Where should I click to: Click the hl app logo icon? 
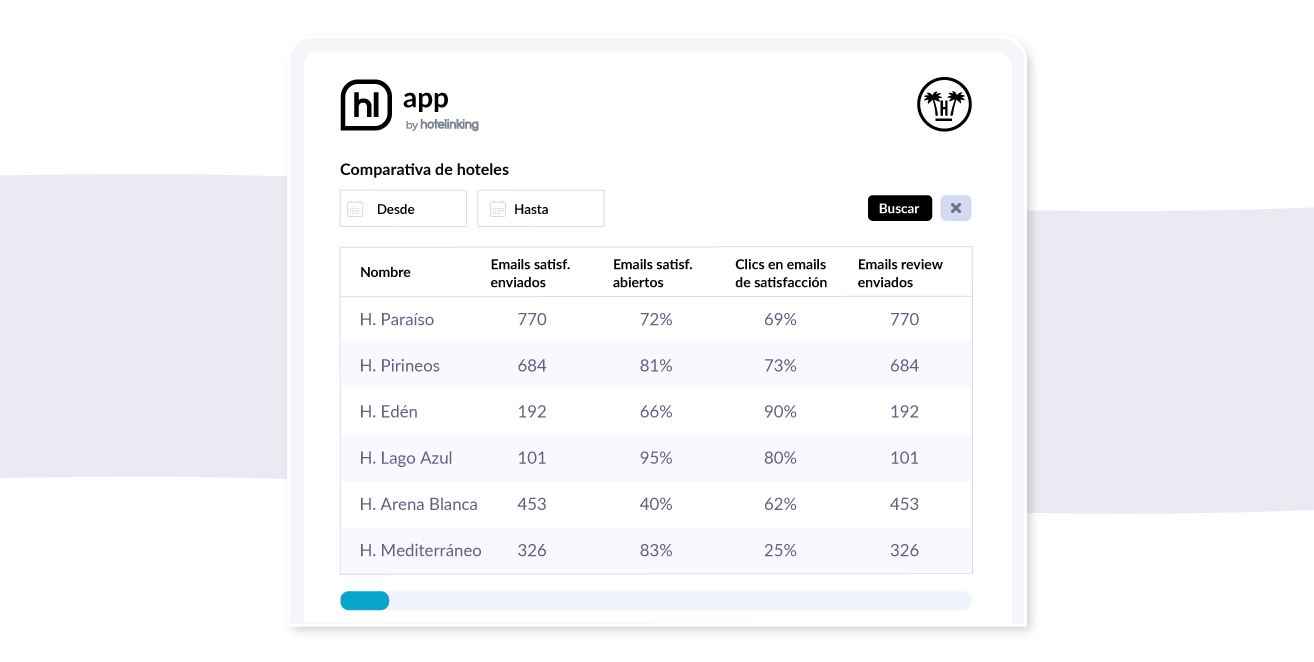coord(366,105)
